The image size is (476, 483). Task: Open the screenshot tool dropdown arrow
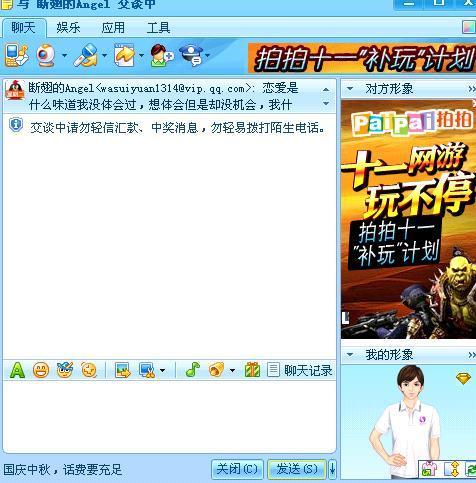pyautogui.click(x=162, y=370)
